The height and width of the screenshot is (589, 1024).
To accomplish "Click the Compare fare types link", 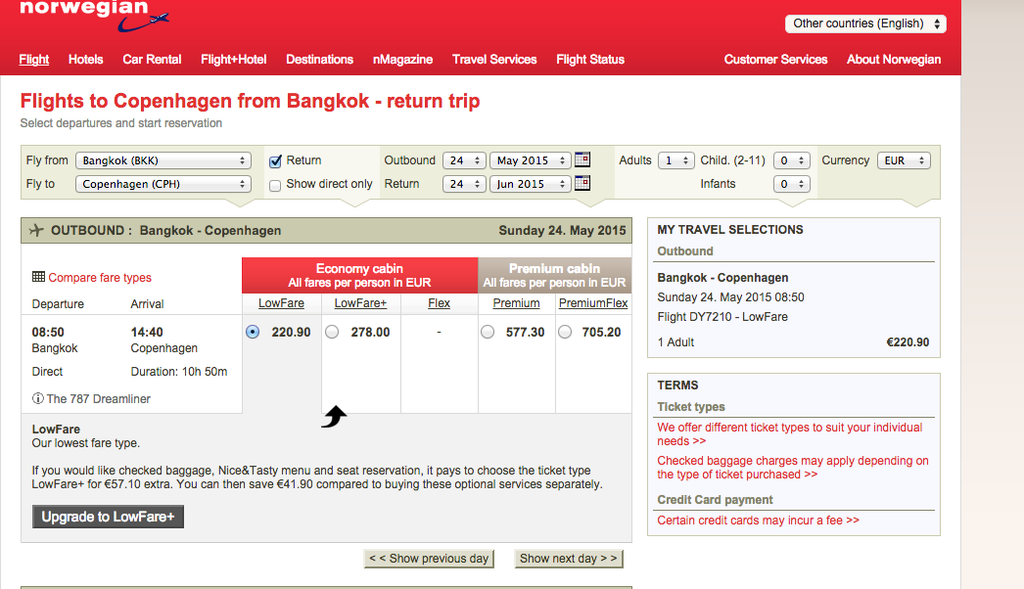I will [100, 278].
